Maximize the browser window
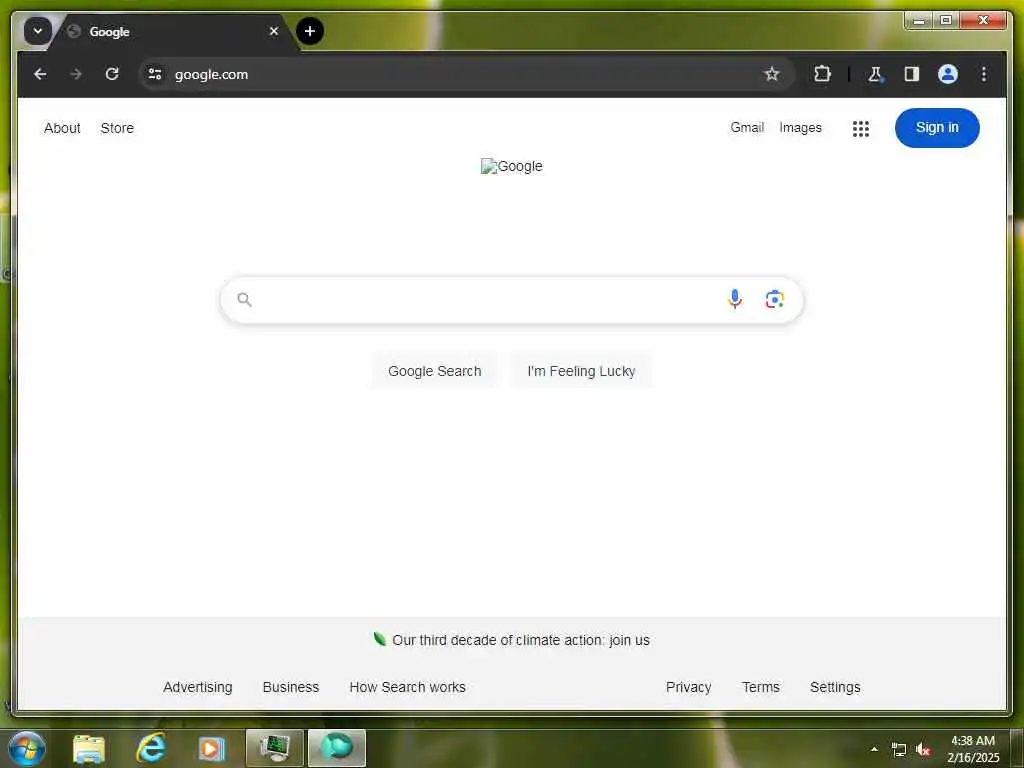Image resolution: width=1024 pixels, height=768 pixels. tap(946, 20)
